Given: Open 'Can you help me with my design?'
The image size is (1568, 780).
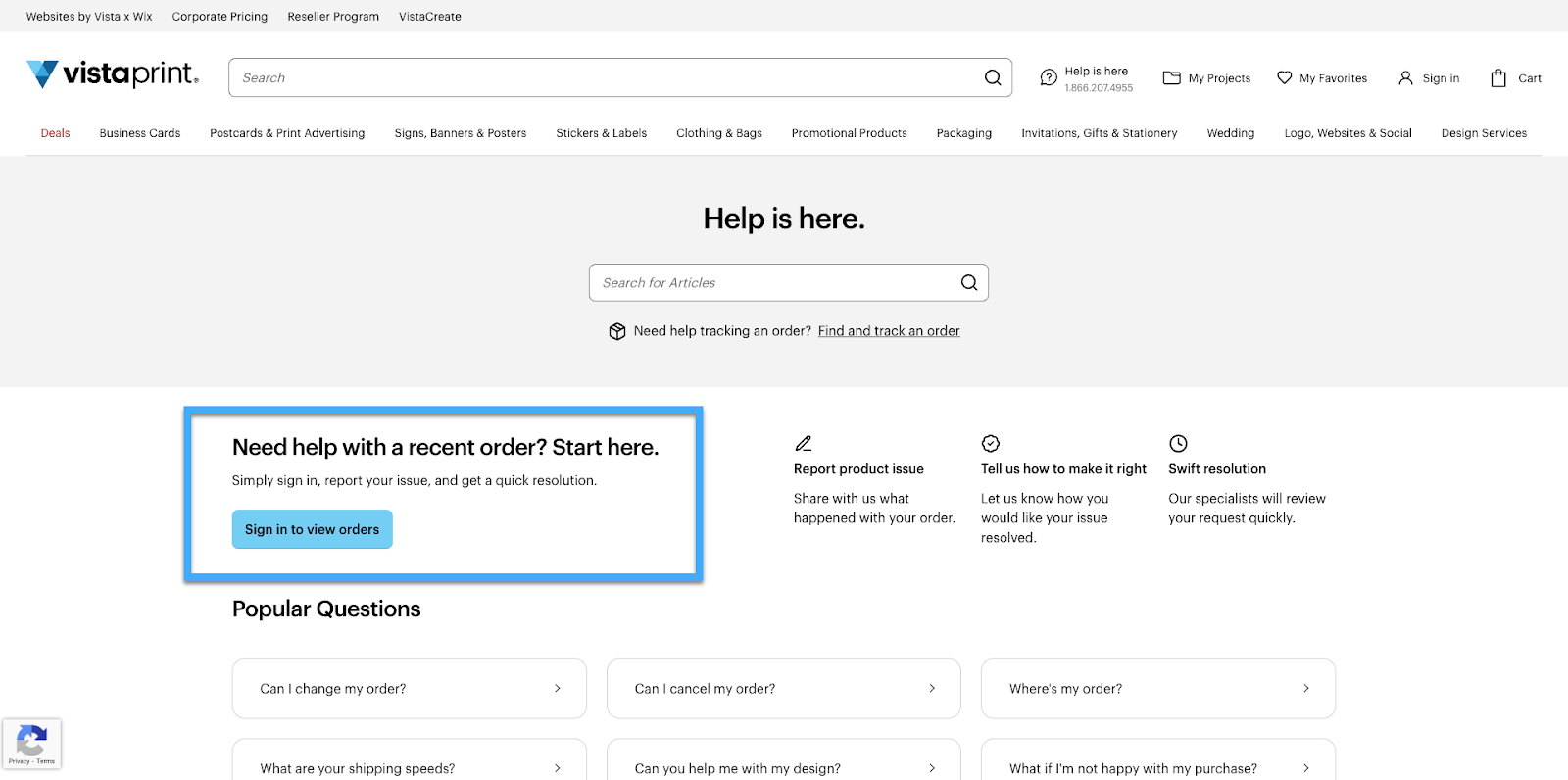Looking at the screenshot, I should point(784,760).
